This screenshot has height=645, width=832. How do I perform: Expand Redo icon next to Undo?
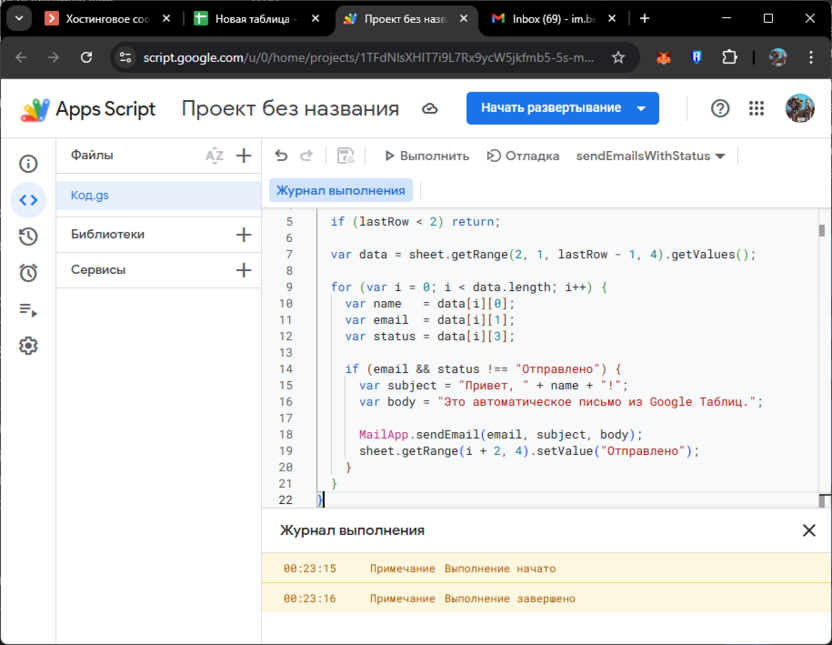click(x=306, y=155)
